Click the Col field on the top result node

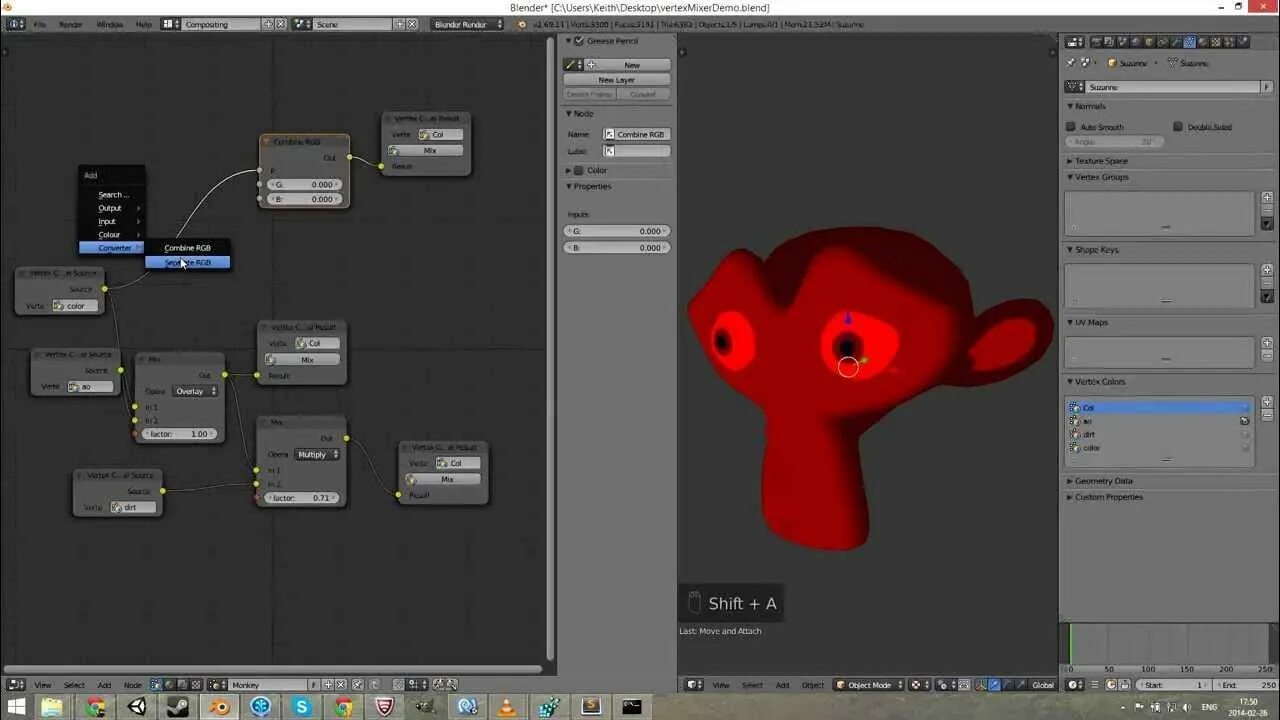pyautogui.click(x=440, y=134)
